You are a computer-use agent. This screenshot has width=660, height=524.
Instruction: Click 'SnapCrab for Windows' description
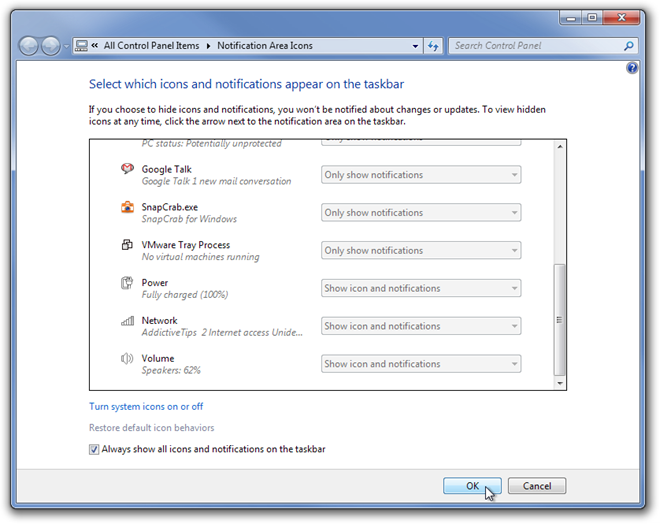pos(189,219)
